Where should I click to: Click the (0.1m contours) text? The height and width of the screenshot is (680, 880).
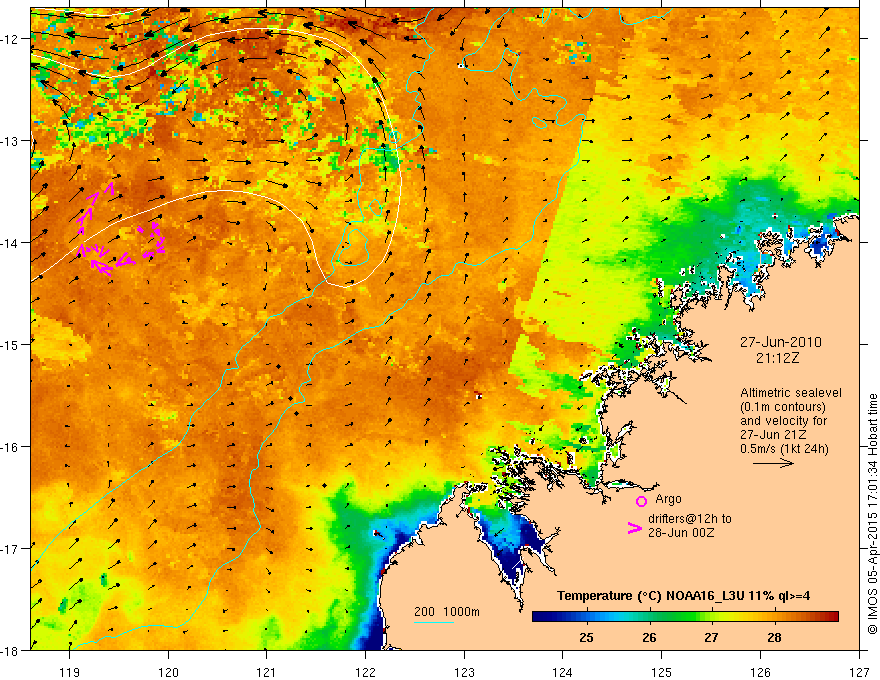[x=783, y=407]
